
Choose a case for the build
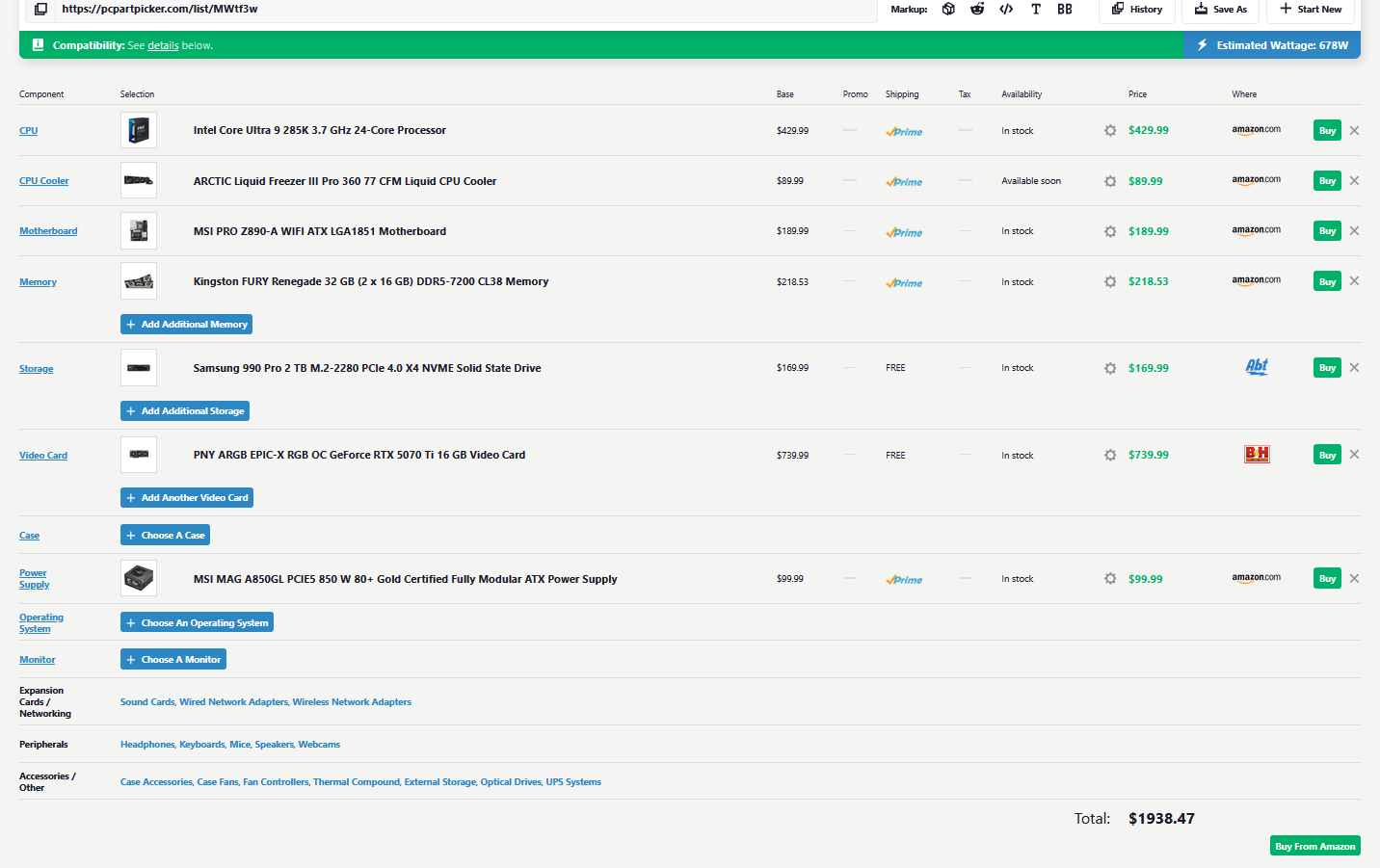click(165, 536)
